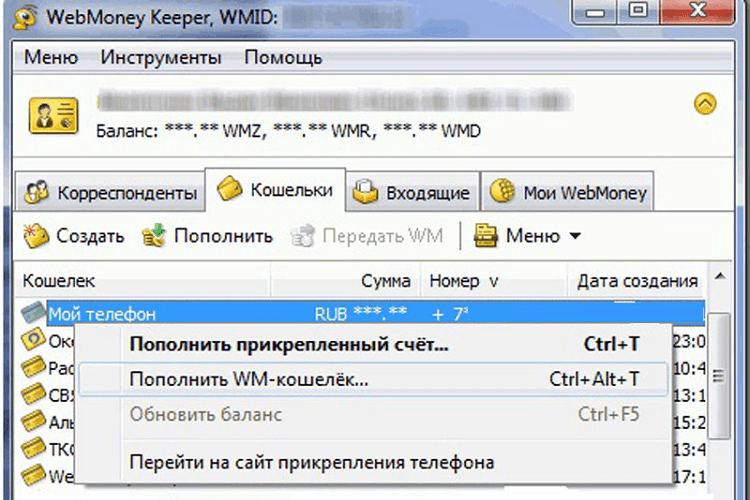Click the vertical scrollbar thumb of wallet list

tap(719, 375)
